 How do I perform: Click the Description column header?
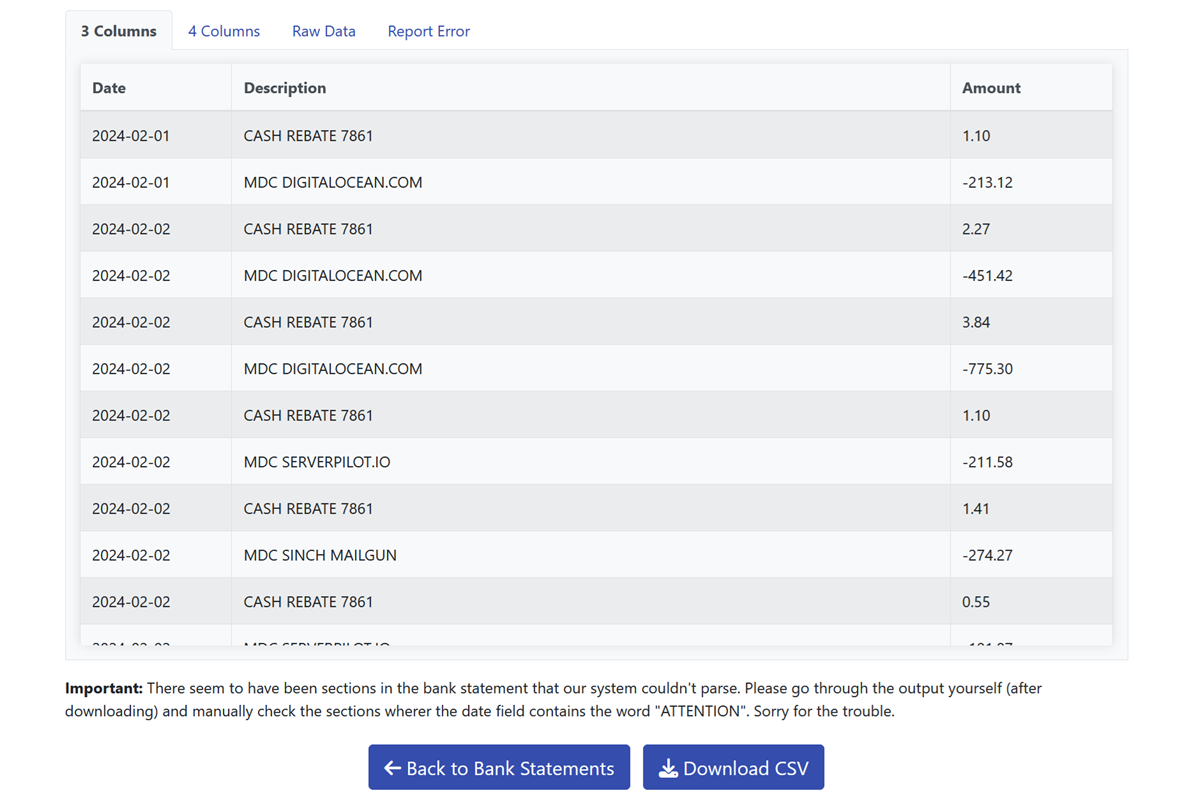tap(285, 88)
